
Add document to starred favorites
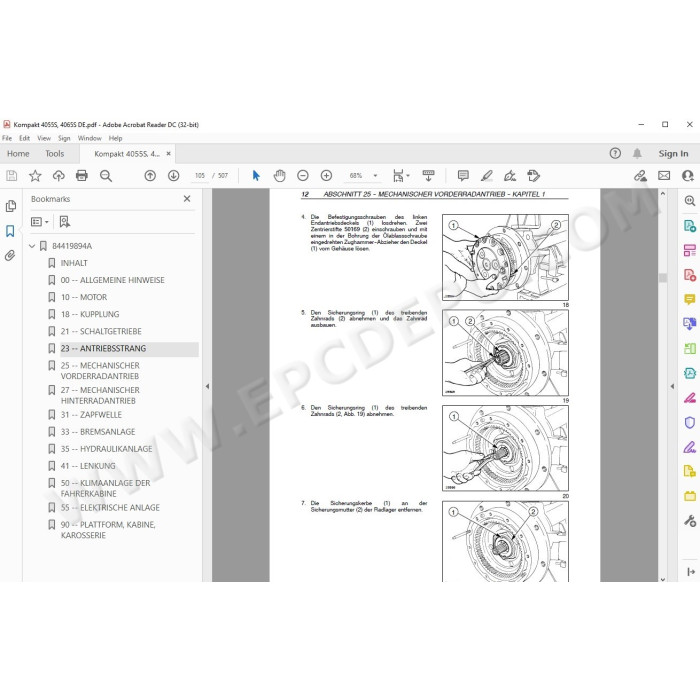click(35, 175)
